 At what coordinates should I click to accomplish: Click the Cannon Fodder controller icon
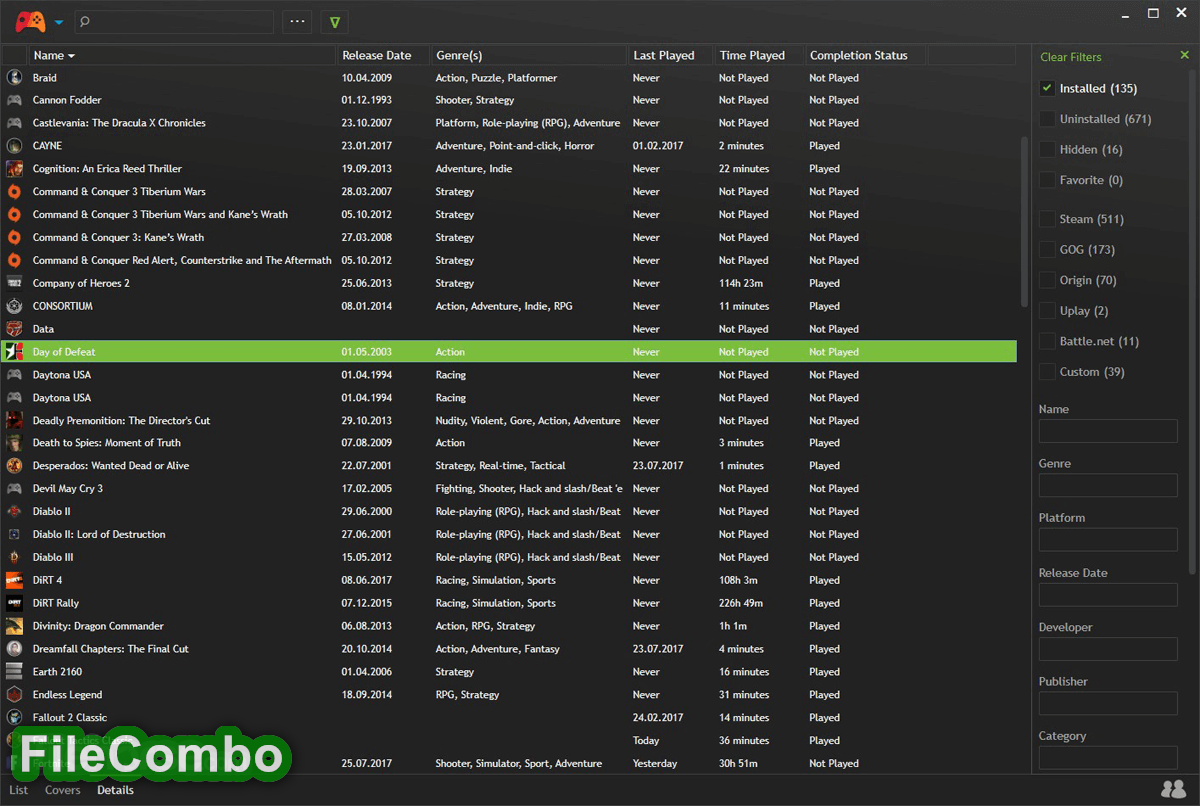click(x=14, y=100)
